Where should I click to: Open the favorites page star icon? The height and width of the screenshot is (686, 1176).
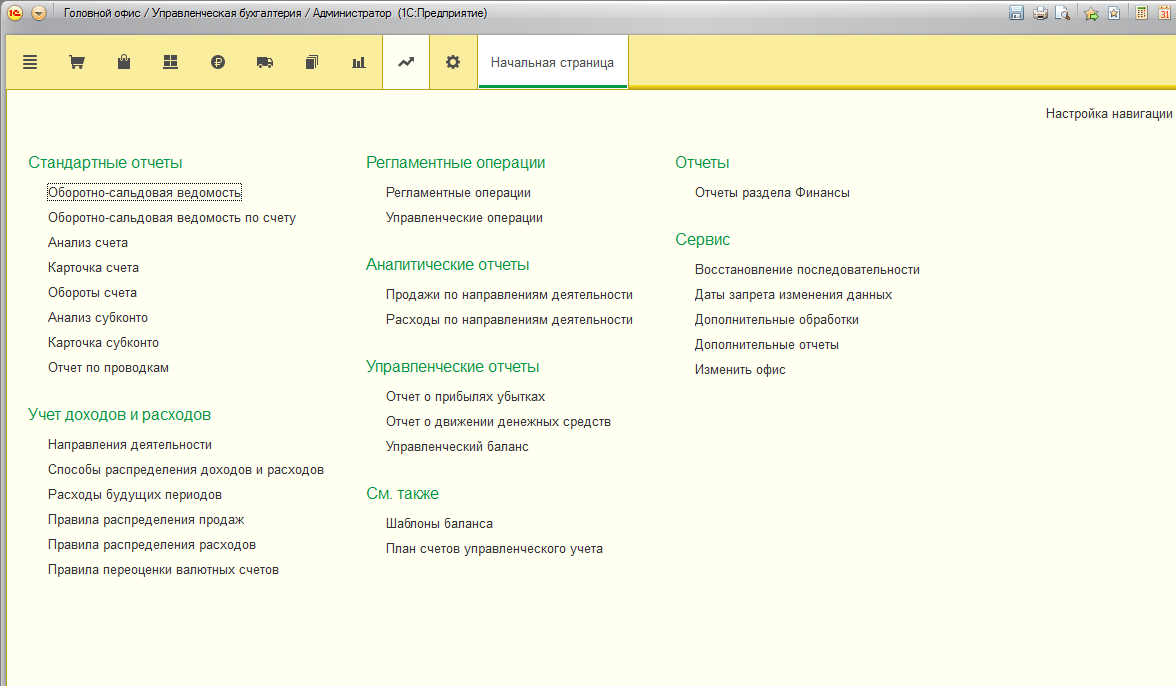point(1114,13)
